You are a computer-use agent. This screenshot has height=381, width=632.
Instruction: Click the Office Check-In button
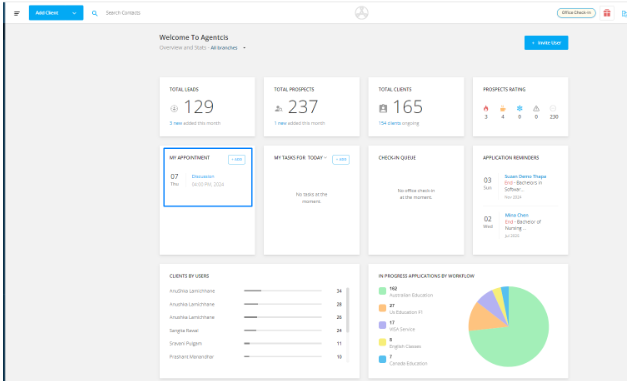[x=576, y=13]
